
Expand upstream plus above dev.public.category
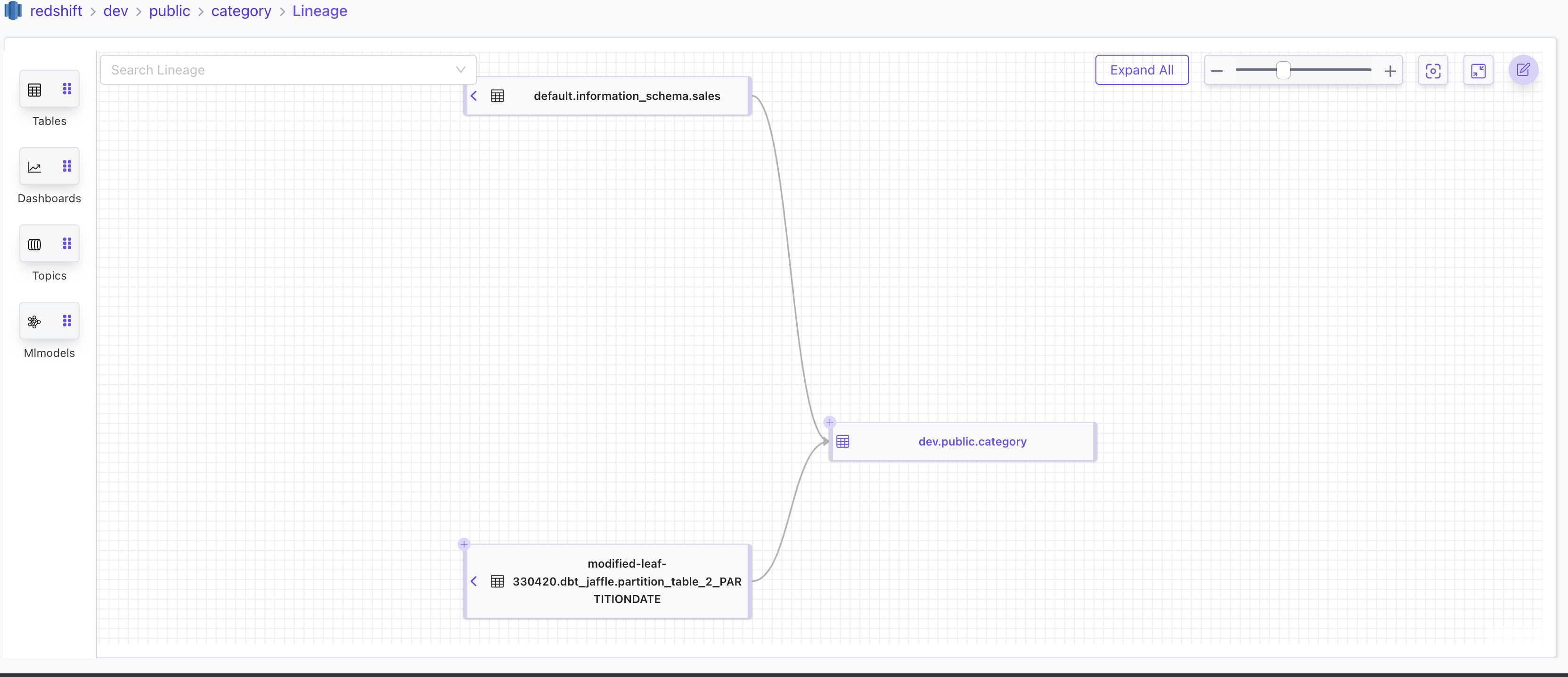(x=830, y=421)
